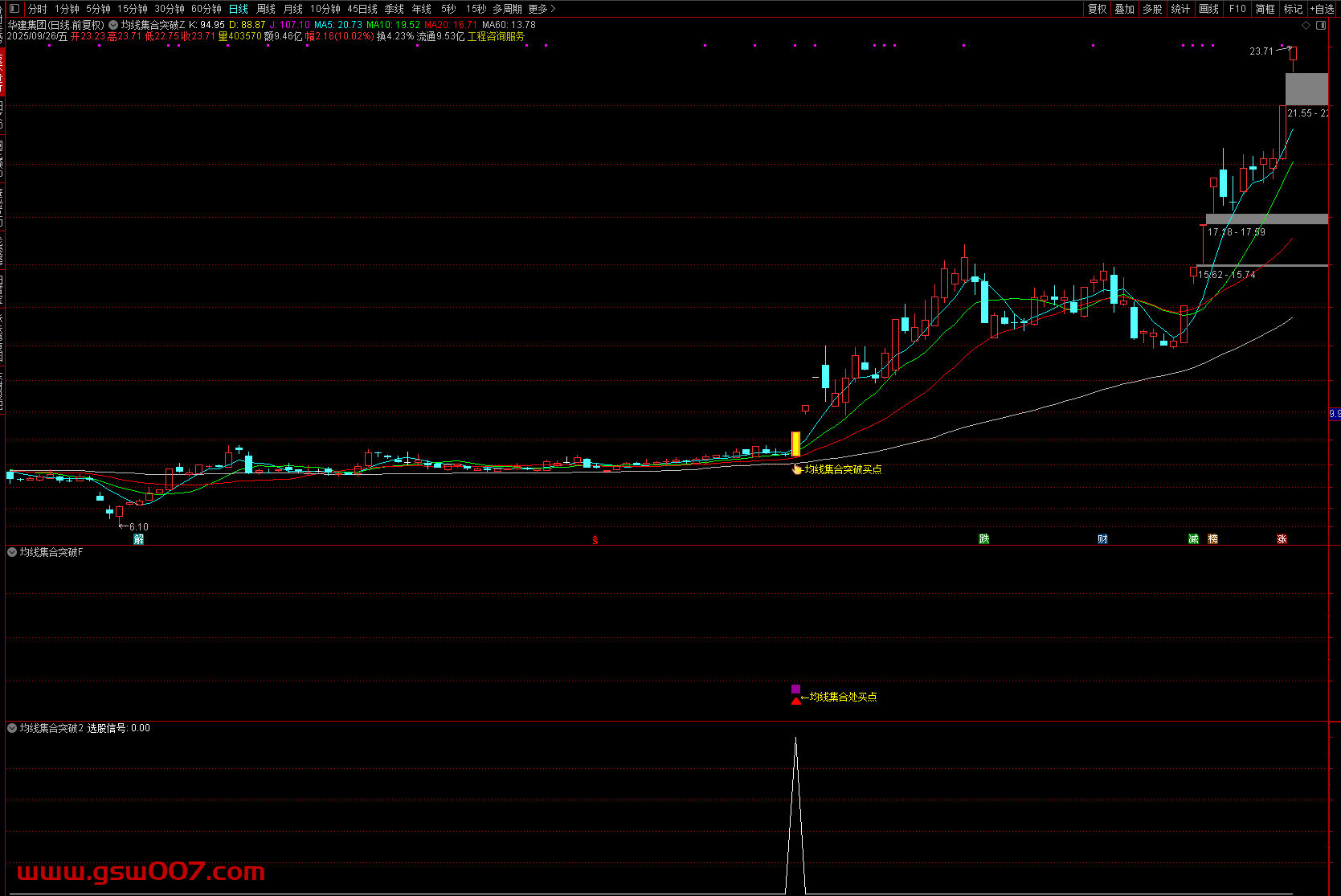Click the 17.18 - 17.59 gap label
The height and width of the screenshot is (896, 1341).
tap(1237, 232)
